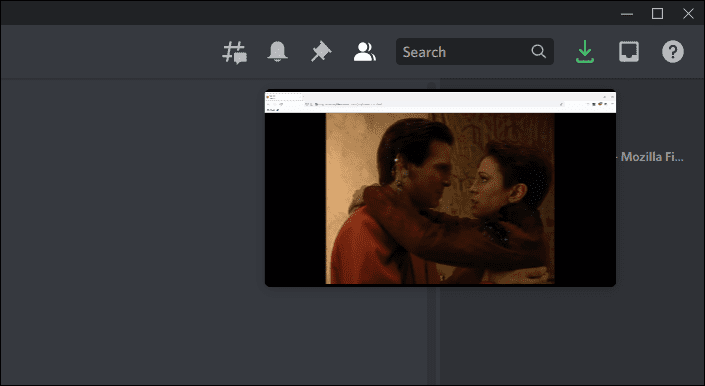Click the vertical scrollbar beside preview
The height and width of the screenshot is (386, 705).
click(x=432, y=337)
